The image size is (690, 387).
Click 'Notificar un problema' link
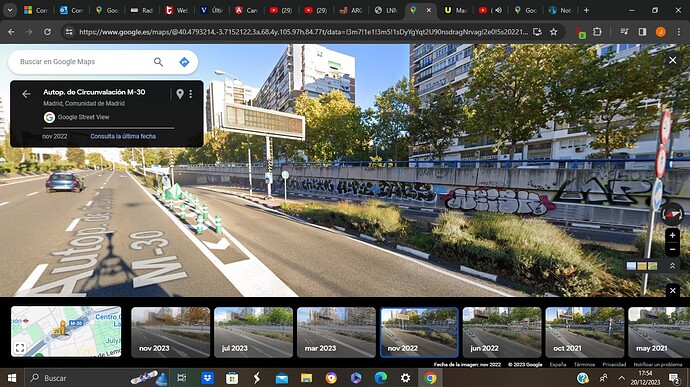coord(658,365)
